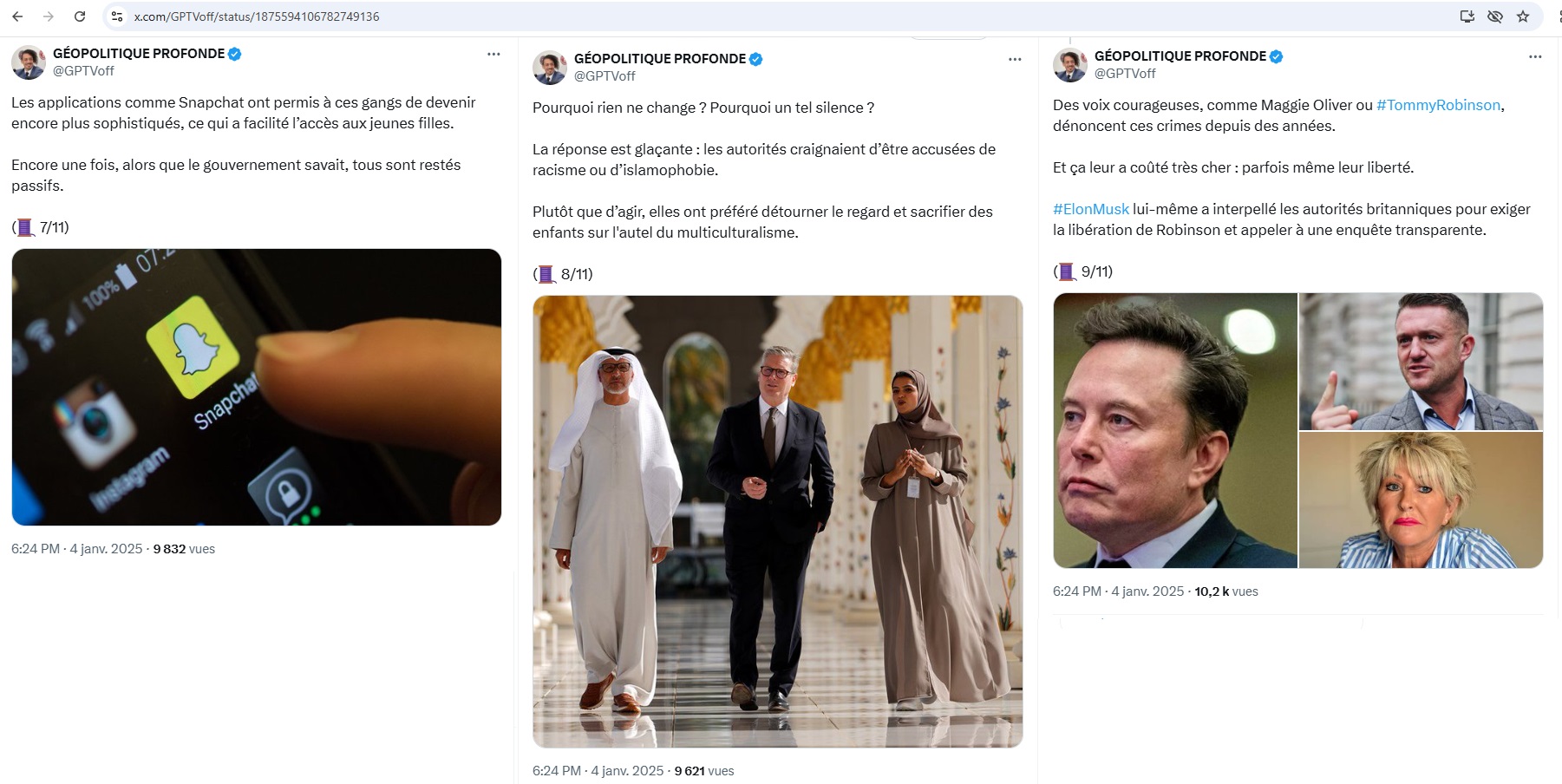The height and width of the screenshot is (784, 1562).
Task: Open the site information icon in address bar
Action: click(x=117, y=16)
